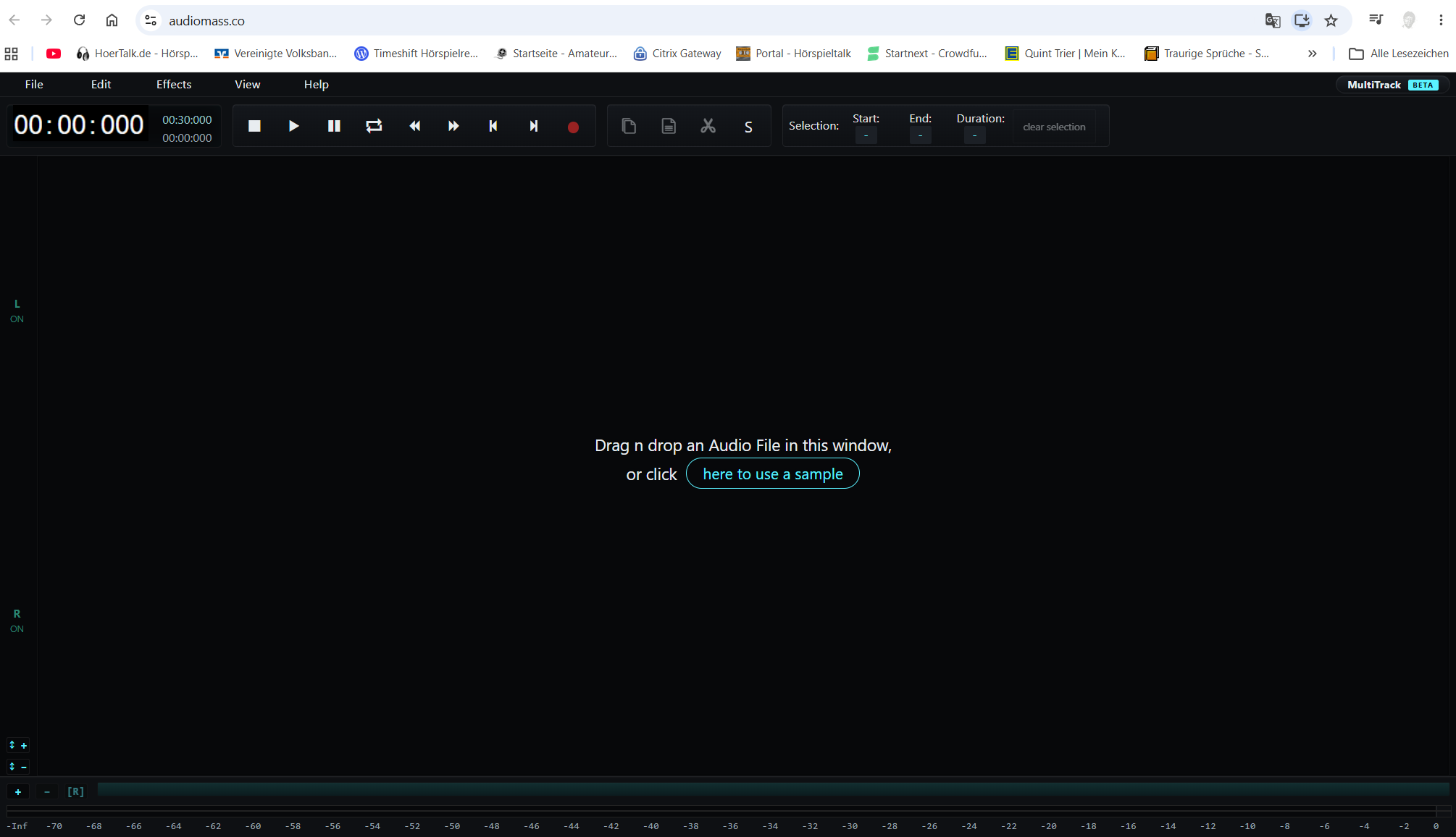Decrease vertical zoom with the up-down minus icon
The width and height of the screenshot is (1456, 837).
[18, 766]
